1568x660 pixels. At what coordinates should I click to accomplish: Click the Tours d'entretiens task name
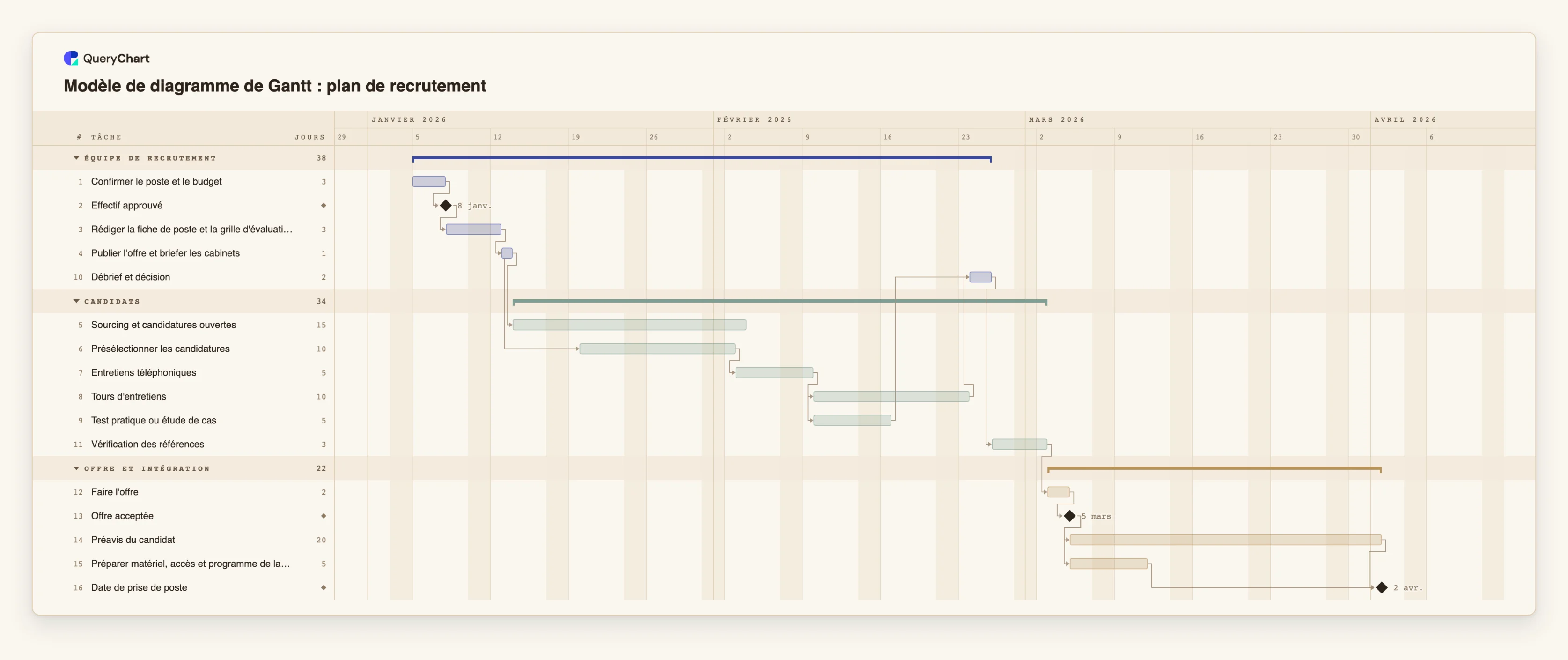(x=128, y=396)
